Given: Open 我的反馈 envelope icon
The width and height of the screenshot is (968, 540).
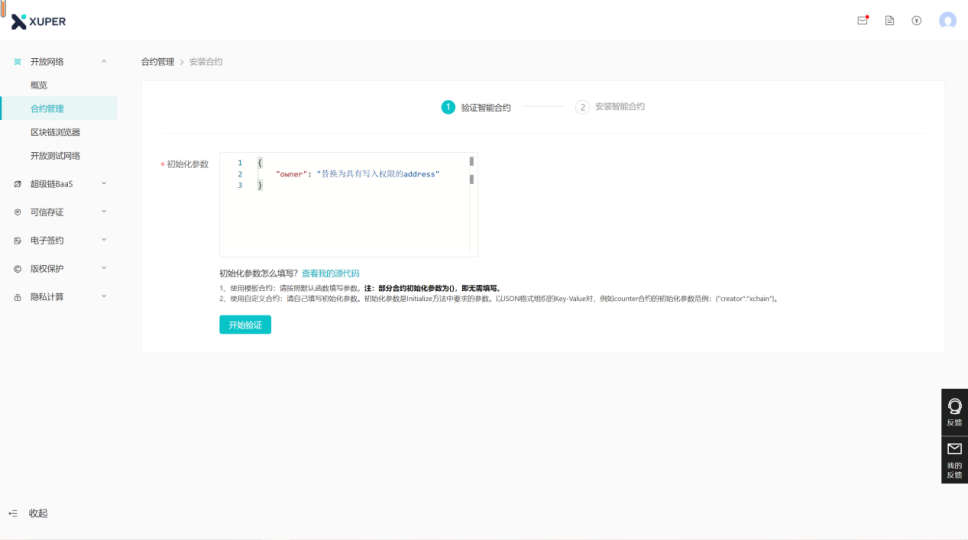Looking at the screenshot, I should (954, 449).
